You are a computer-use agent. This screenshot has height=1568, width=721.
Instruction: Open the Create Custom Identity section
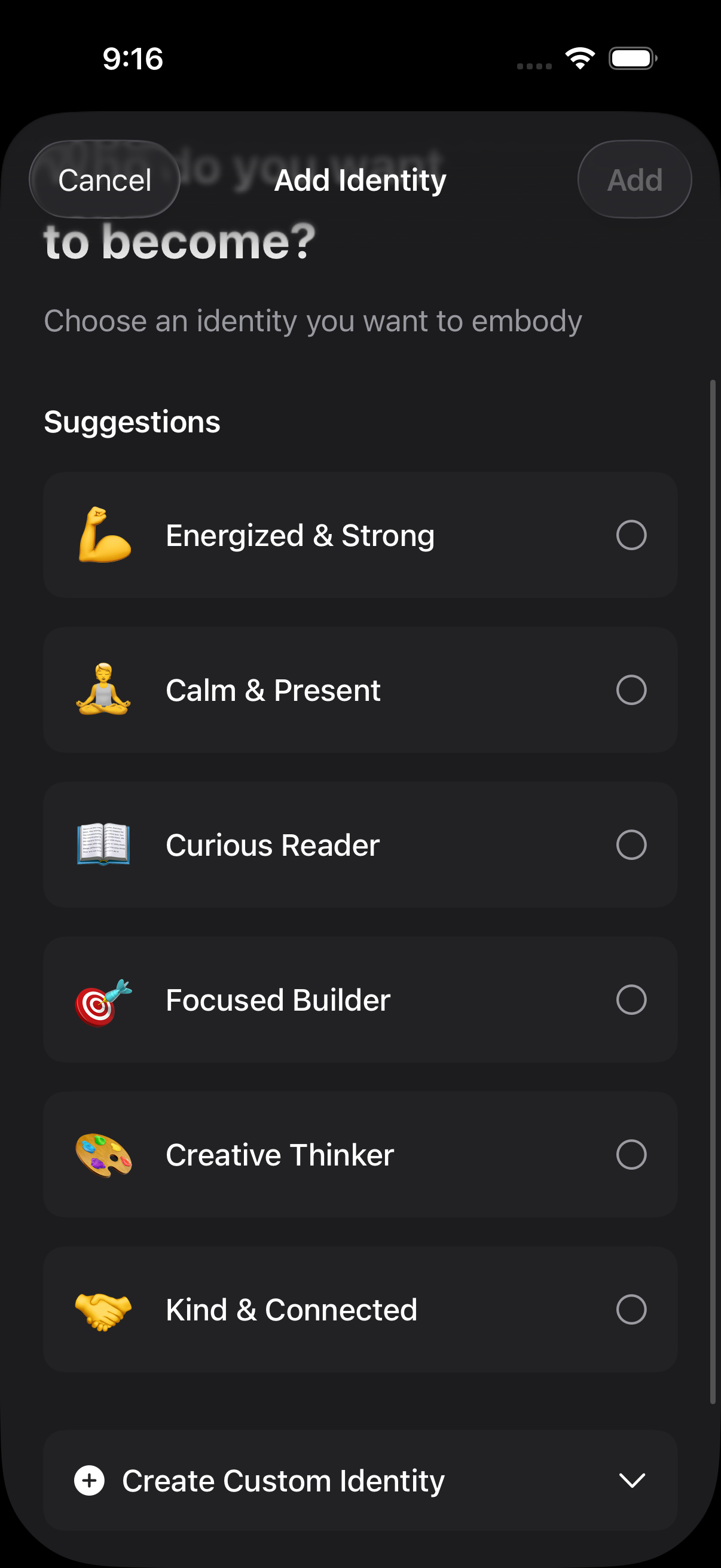283,1480
